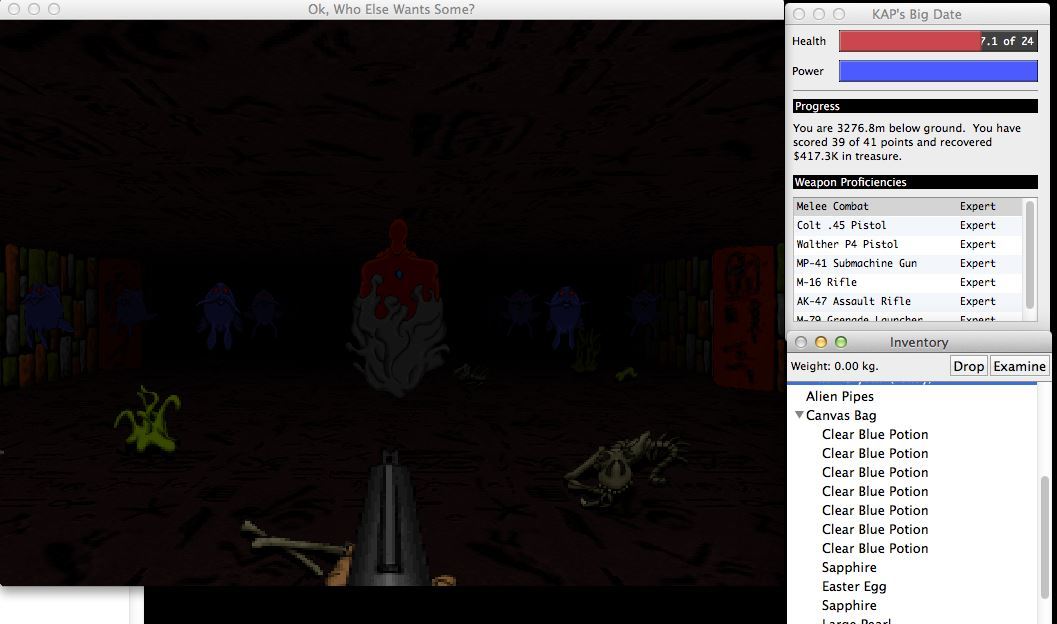Select the Sapphire just above Easter Egg
The image size is (1057, 624).
click(849, 568)
